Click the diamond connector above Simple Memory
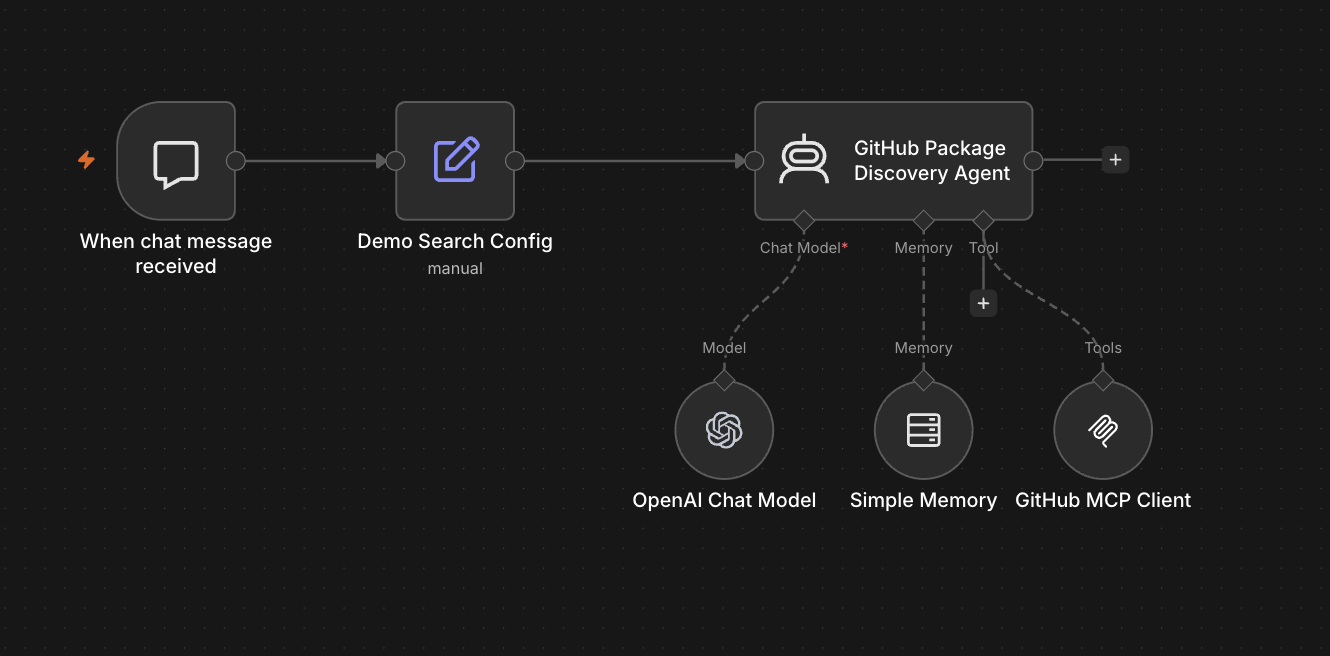Image resolution: width=1330 pixels, height=656 pixels. pos(923,381)
